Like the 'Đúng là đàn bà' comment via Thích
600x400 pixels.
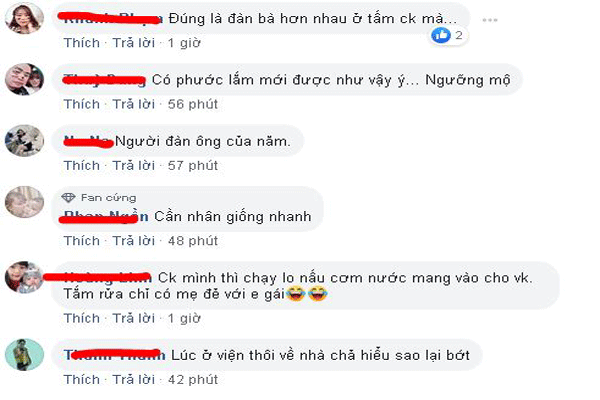point(82,42)
